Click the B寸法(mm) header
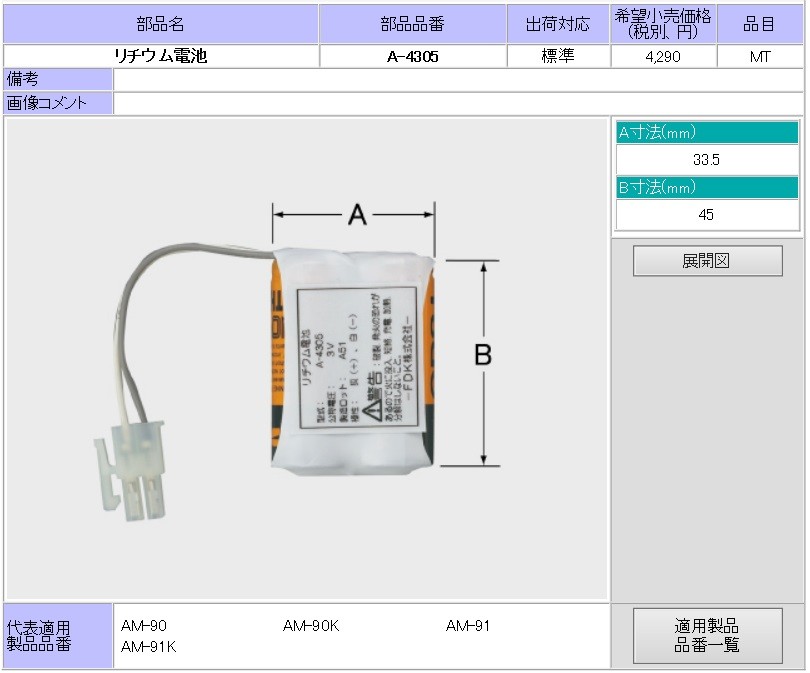 point(707,187)
